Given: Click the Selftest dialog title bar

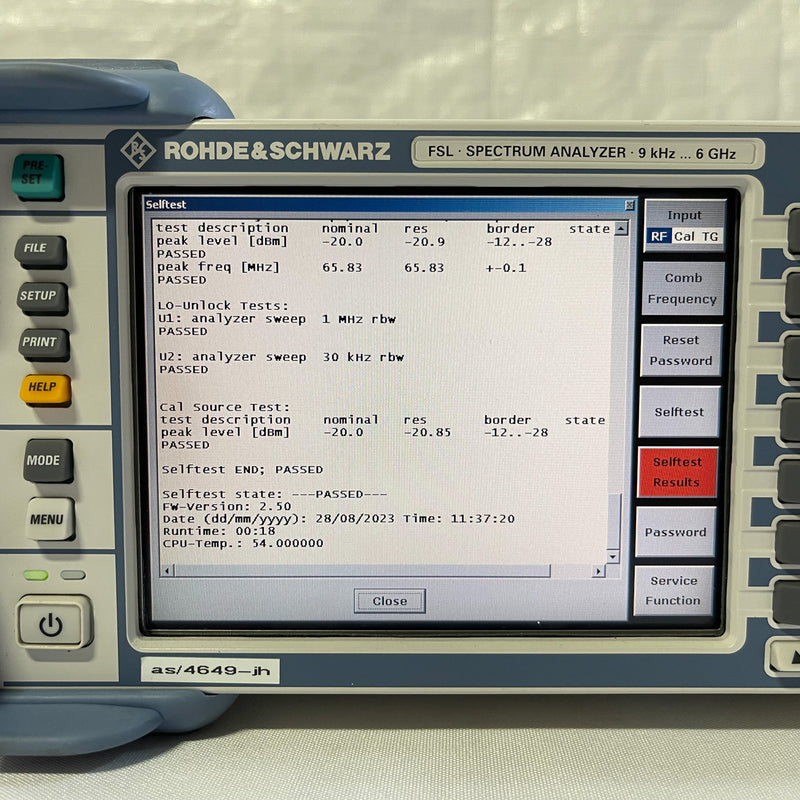Looking at the screenshot, I should tap(390, 205).
